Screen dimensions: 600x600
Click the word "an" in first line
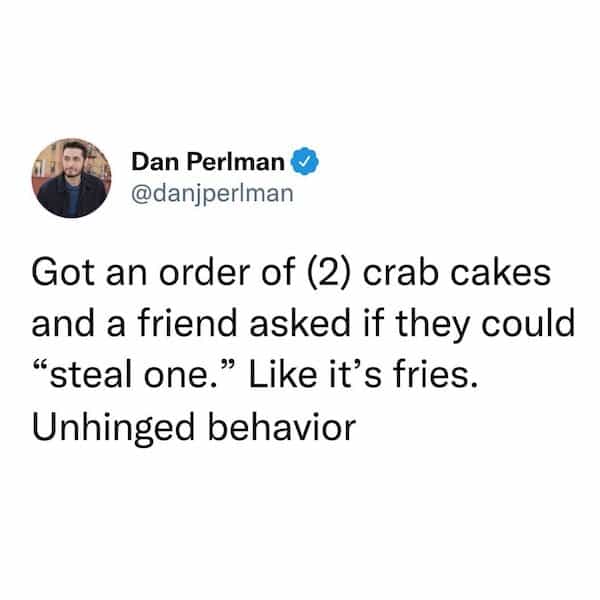(127, 275)
